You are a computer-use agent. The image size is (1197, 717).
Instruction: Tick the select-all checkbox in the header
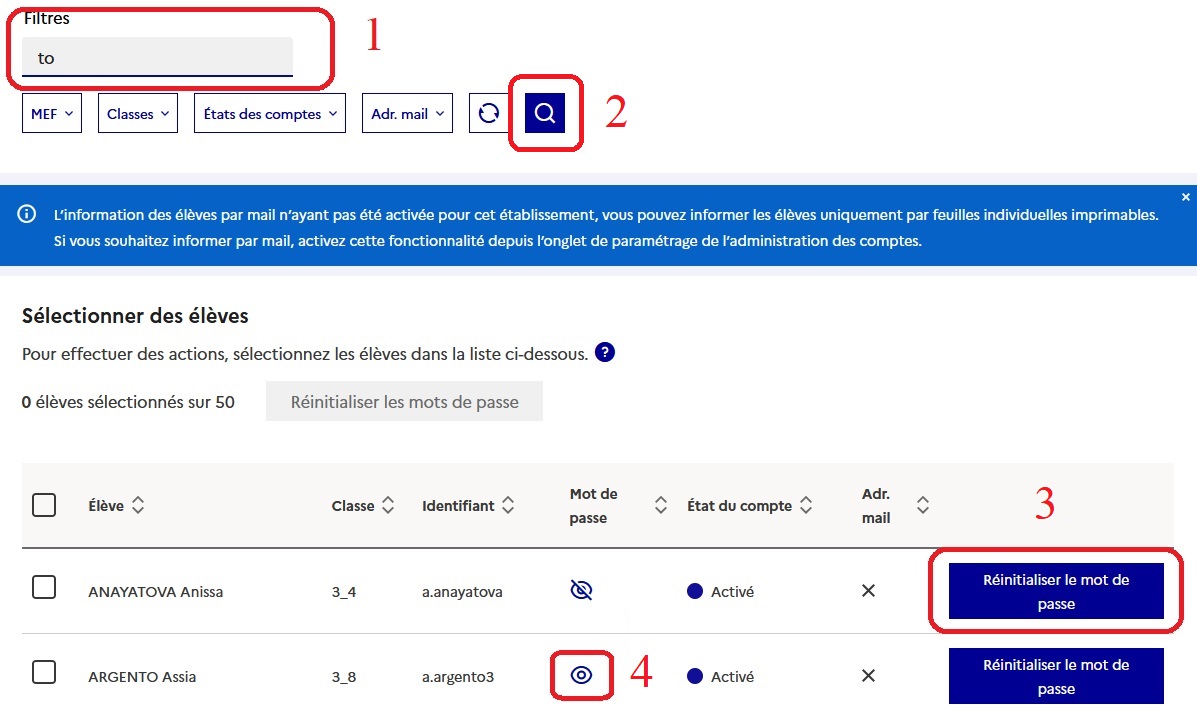click(44, 505)
